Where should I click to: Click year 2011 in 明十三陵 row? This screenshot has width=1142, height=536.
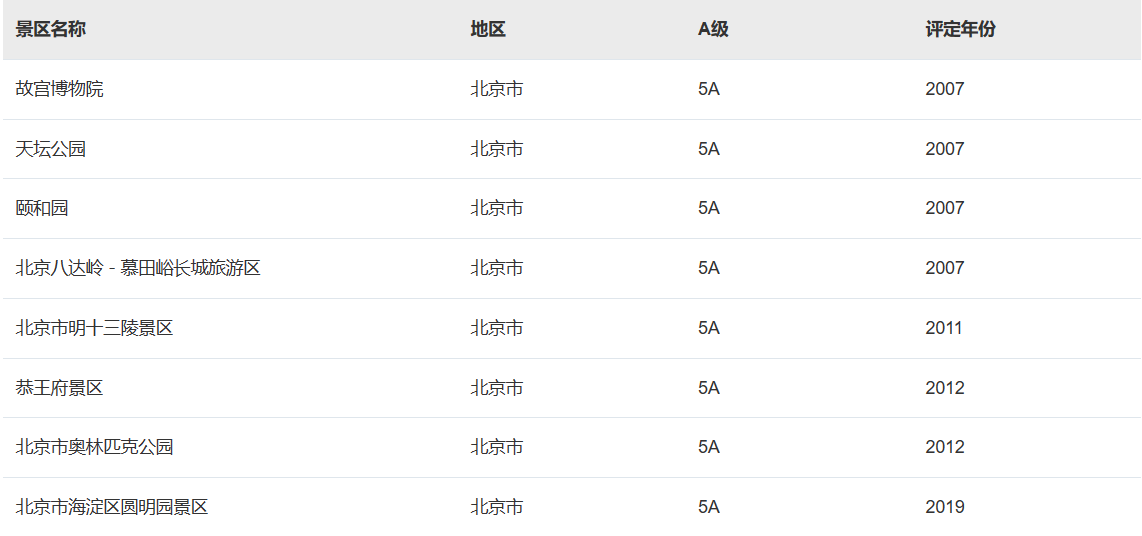pos(944,328)
